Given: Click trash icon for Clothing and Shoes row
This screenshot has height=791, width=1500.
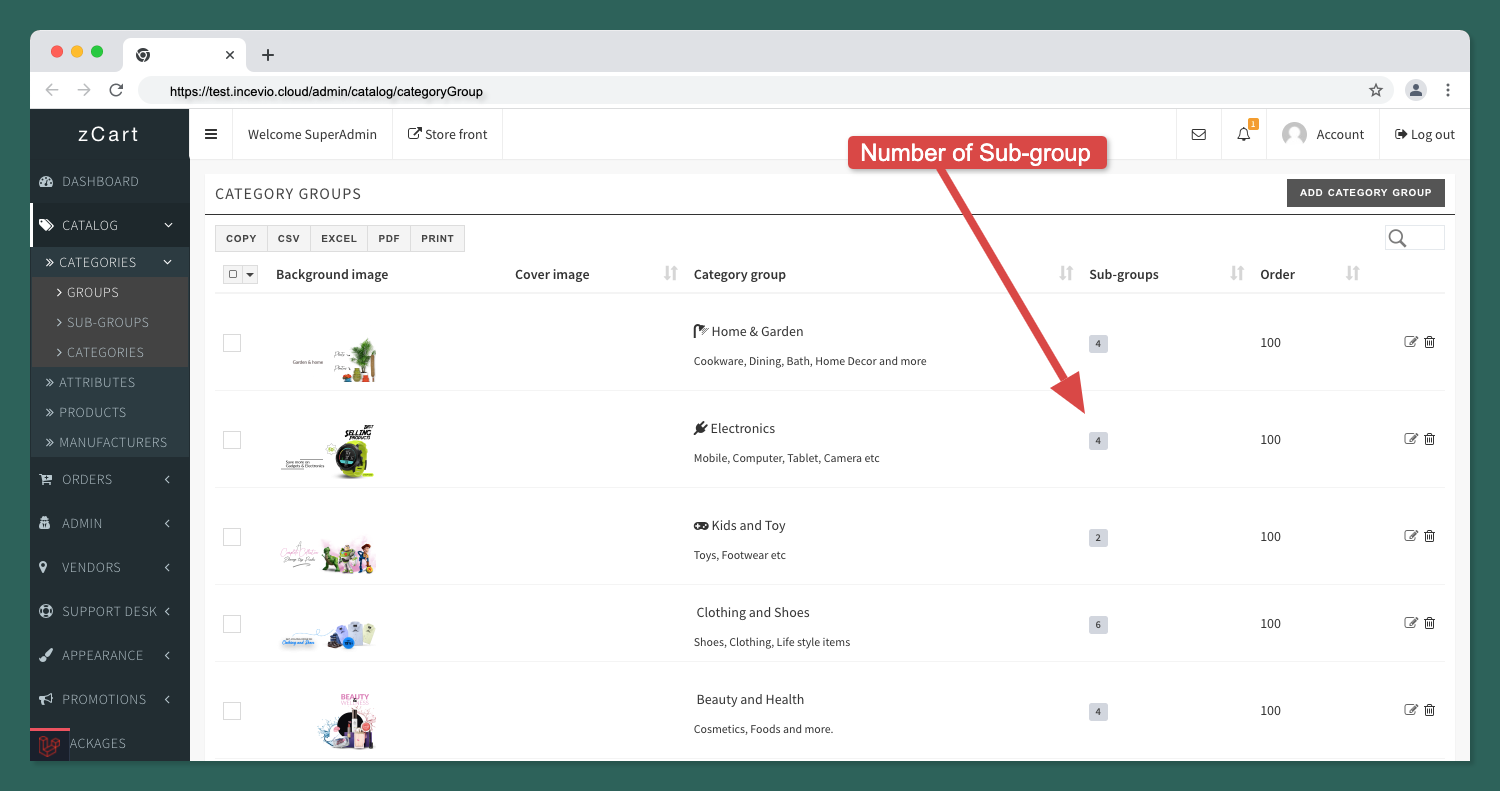Looking at the screenshot, I should (x=1429, y=623).
